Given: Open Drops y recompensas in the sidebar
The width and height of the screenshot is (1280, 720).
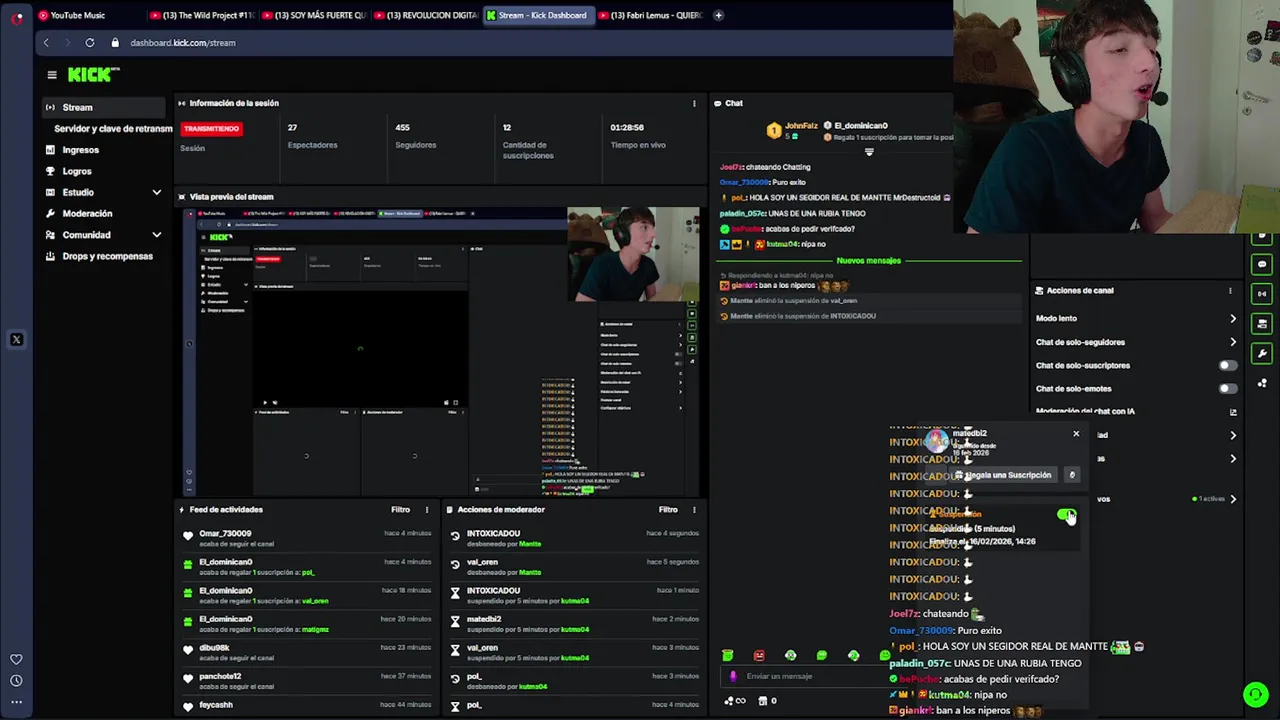Looking at the screenshot, I should [107, 256].
